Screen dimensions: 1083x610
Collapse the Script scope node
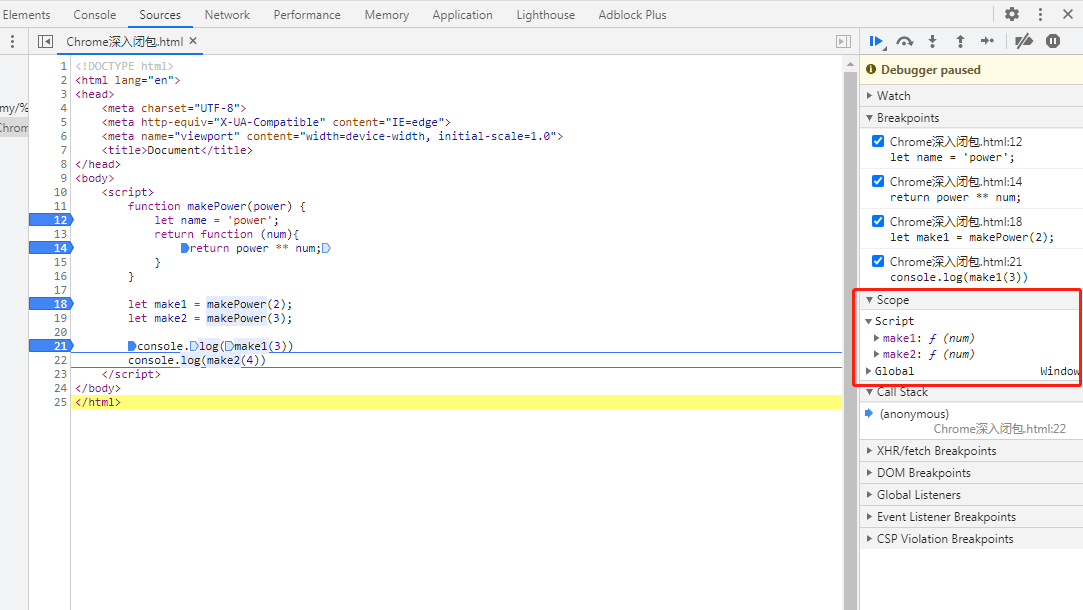point(869,321)
